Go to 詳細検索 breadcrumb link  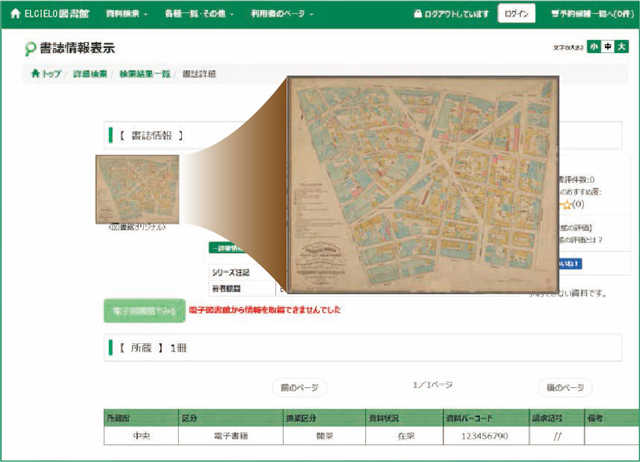[90, 74]
